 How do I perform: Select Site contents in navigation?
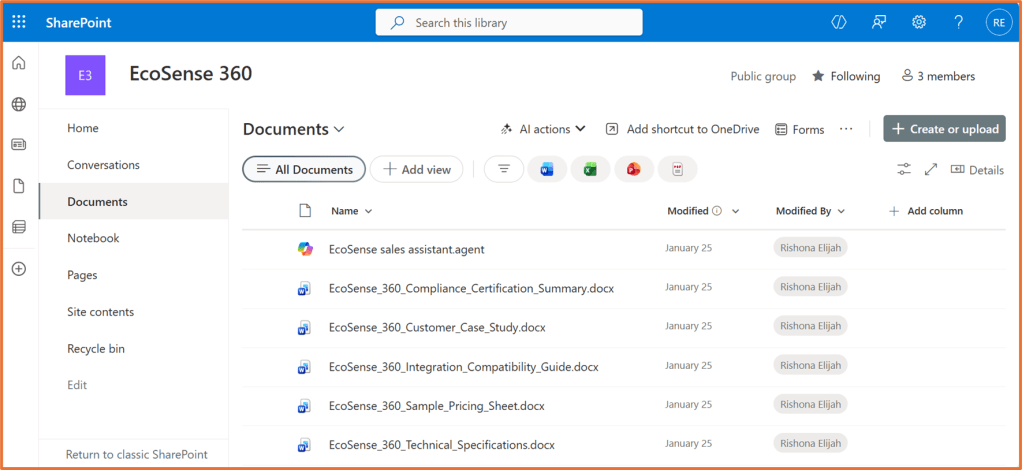coord(100,312)
